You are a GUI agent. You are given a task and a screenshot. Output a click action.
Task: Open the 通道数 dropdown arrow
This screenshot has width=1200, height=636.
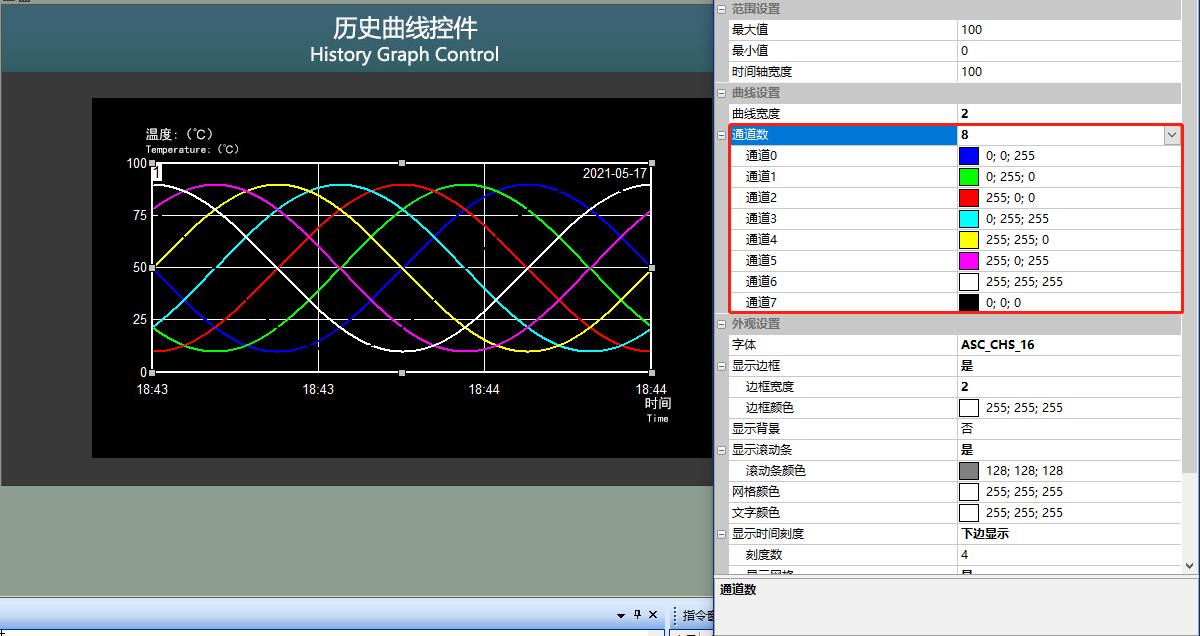click(1171, 135)
